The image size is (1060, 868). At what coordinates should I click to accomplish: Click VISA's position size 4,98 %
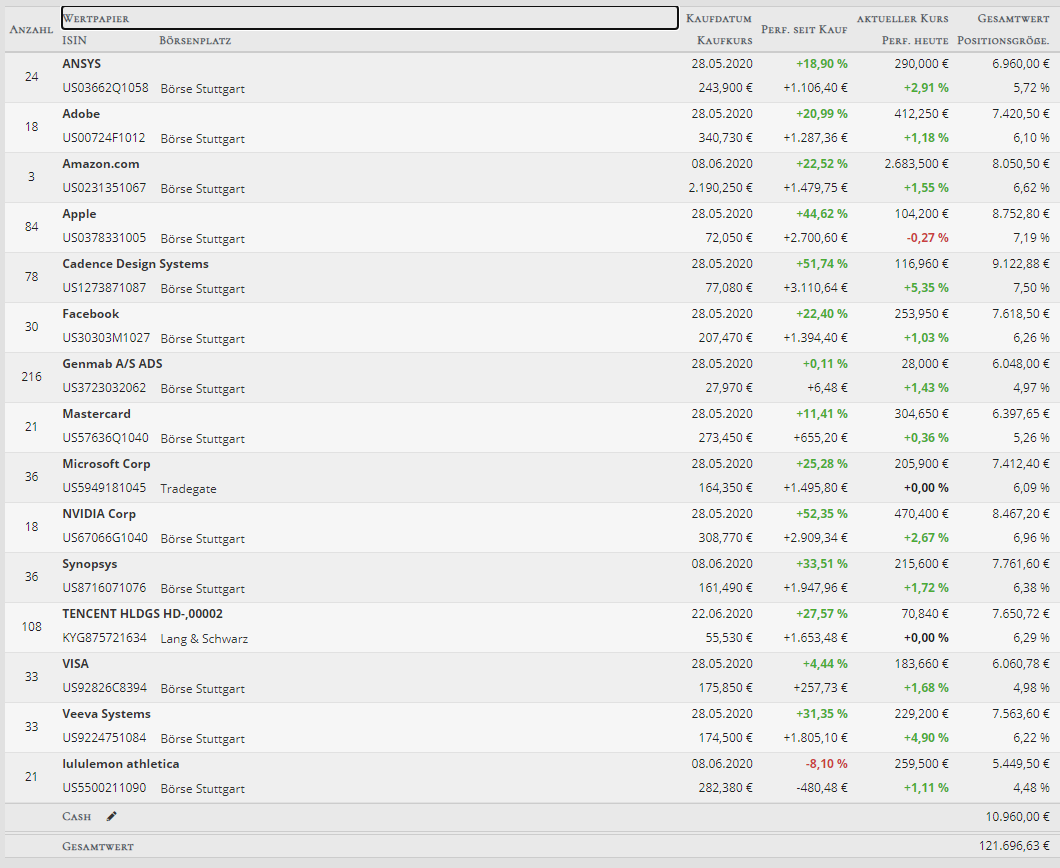coord(1031,688)
